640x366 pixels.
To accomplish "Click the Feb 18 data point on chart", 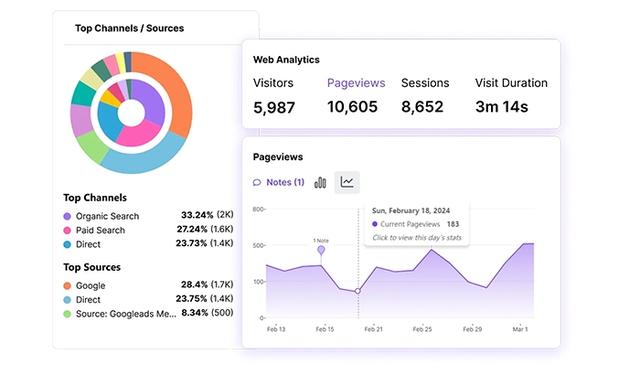I will click(x=358, y=291).
